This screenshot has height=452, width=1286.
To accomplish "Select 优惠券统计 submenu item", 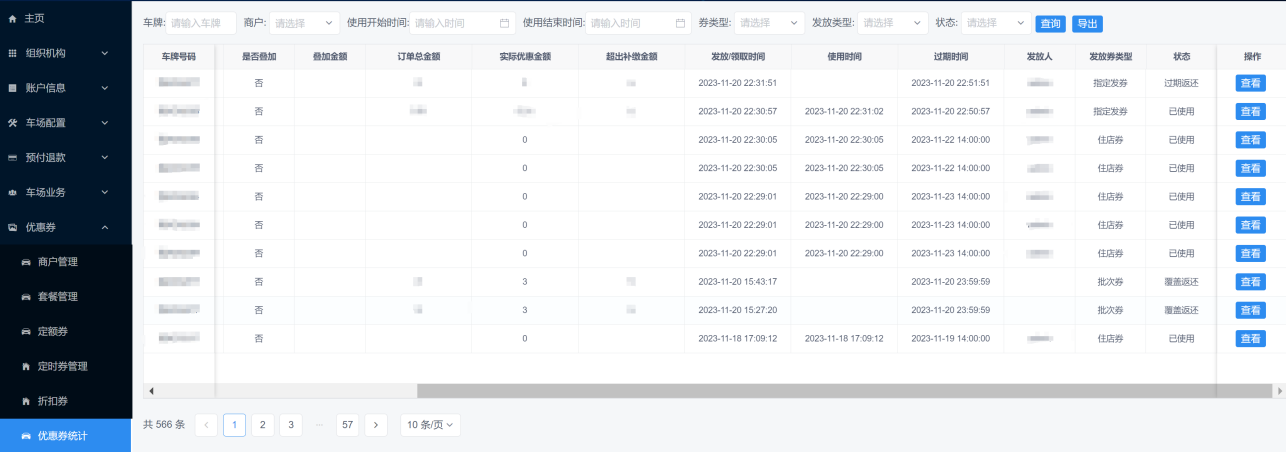I will [65, 436].
